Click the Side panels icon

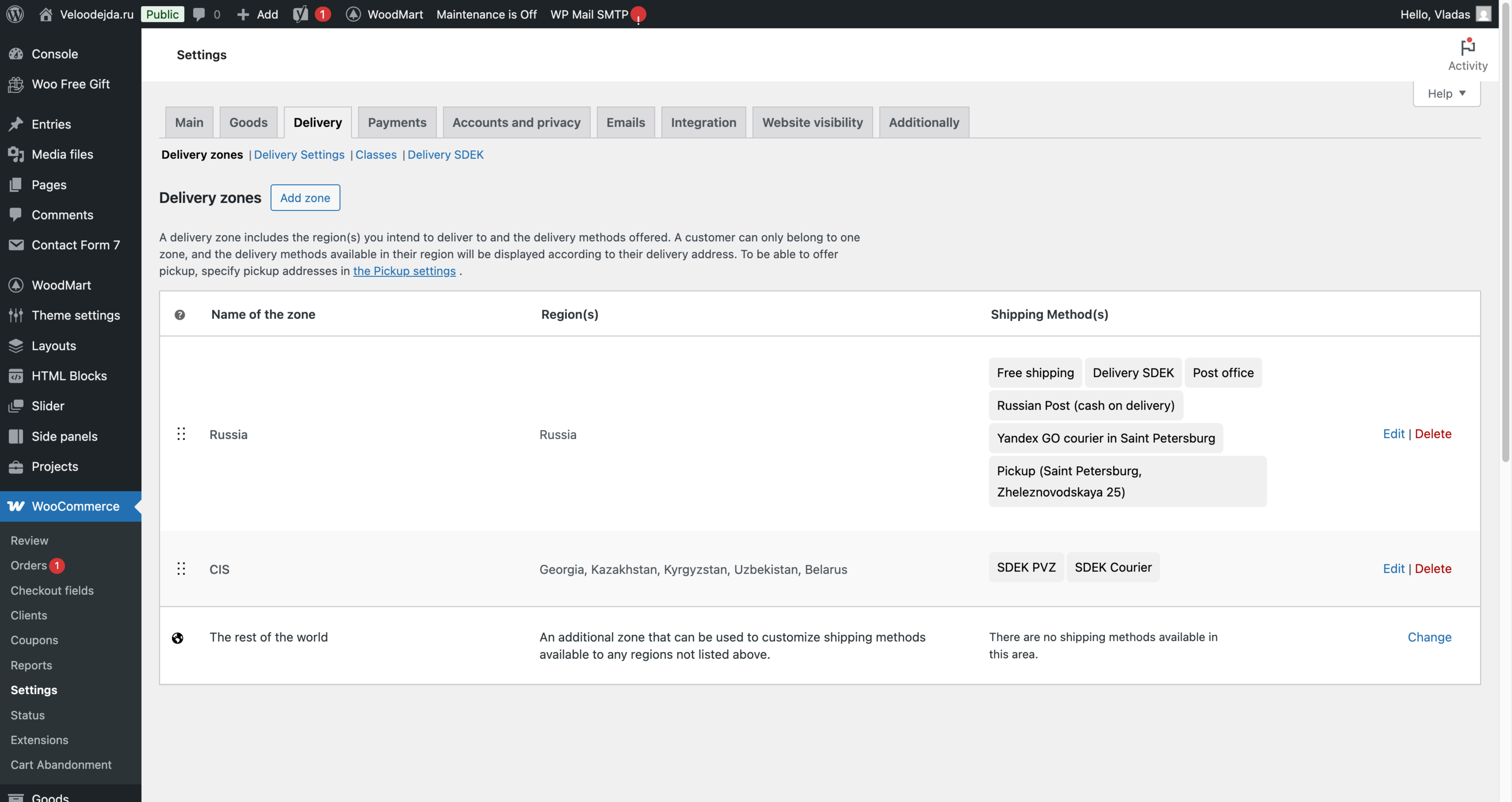tap(16, 436)
